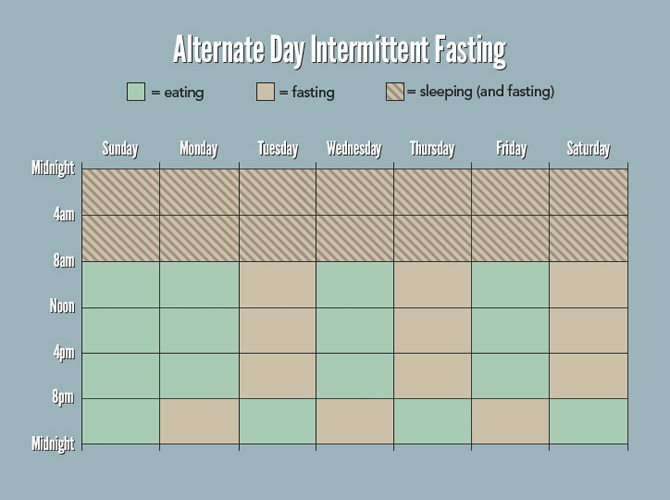Viewport: 670px width, 500px height.
Task: Click Monday's 8pm to Midnight fasting cell
Action: click(x=200, y=421)
